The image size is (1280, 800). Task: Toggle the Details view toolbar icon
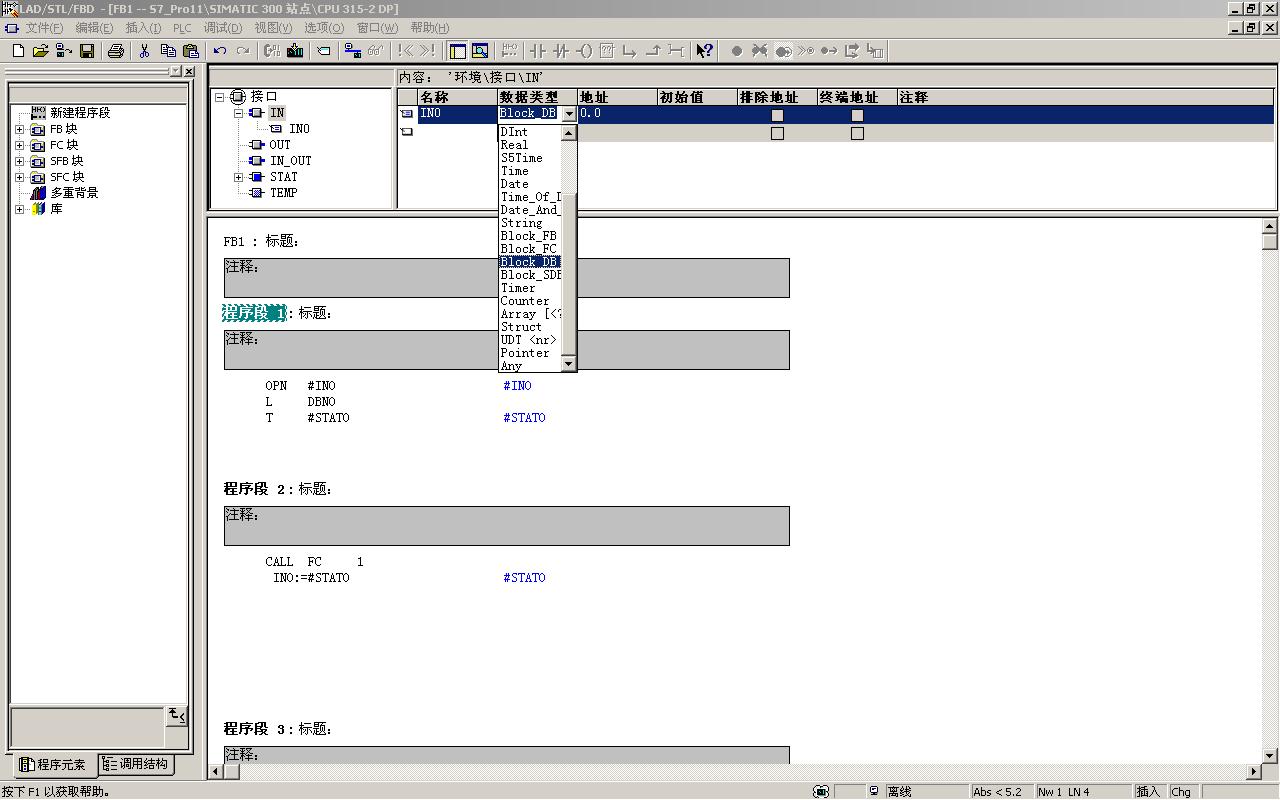480,51
